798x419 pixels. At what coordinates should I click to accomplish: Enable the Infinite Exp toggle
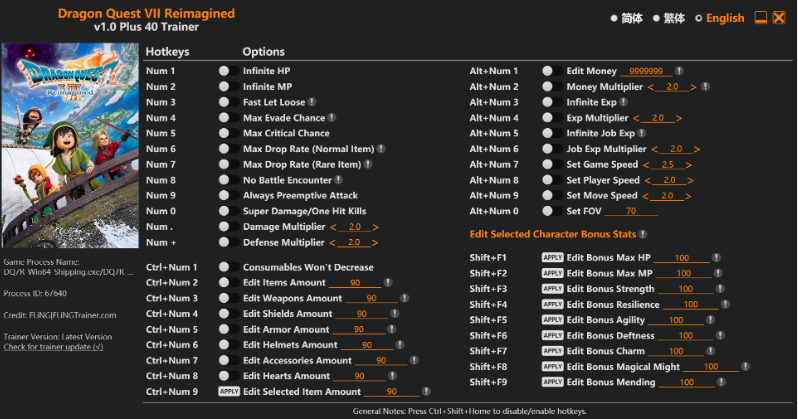pyautogui.click(x=552, y=102)
